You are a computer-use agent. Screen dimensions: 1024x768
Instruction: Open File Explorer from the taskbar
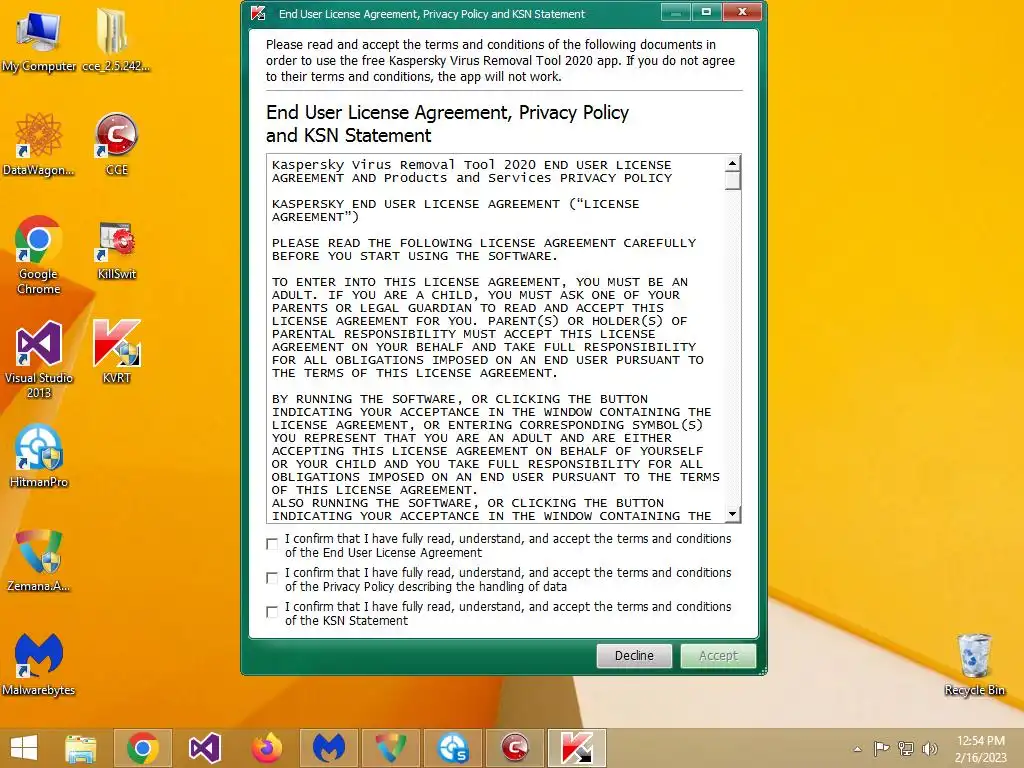pos(80,748)
